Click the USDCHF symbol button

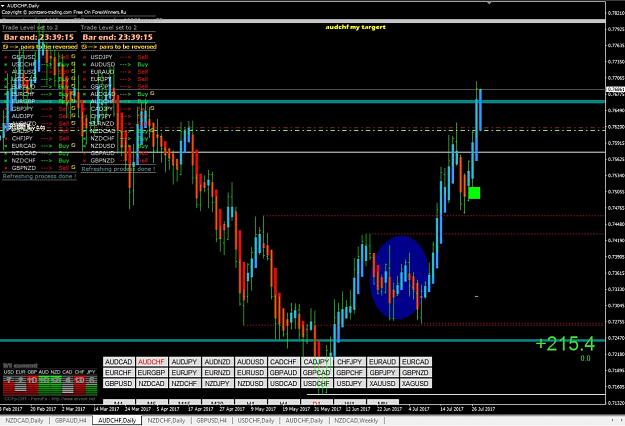pyautogui.click(x=316, y=383)
